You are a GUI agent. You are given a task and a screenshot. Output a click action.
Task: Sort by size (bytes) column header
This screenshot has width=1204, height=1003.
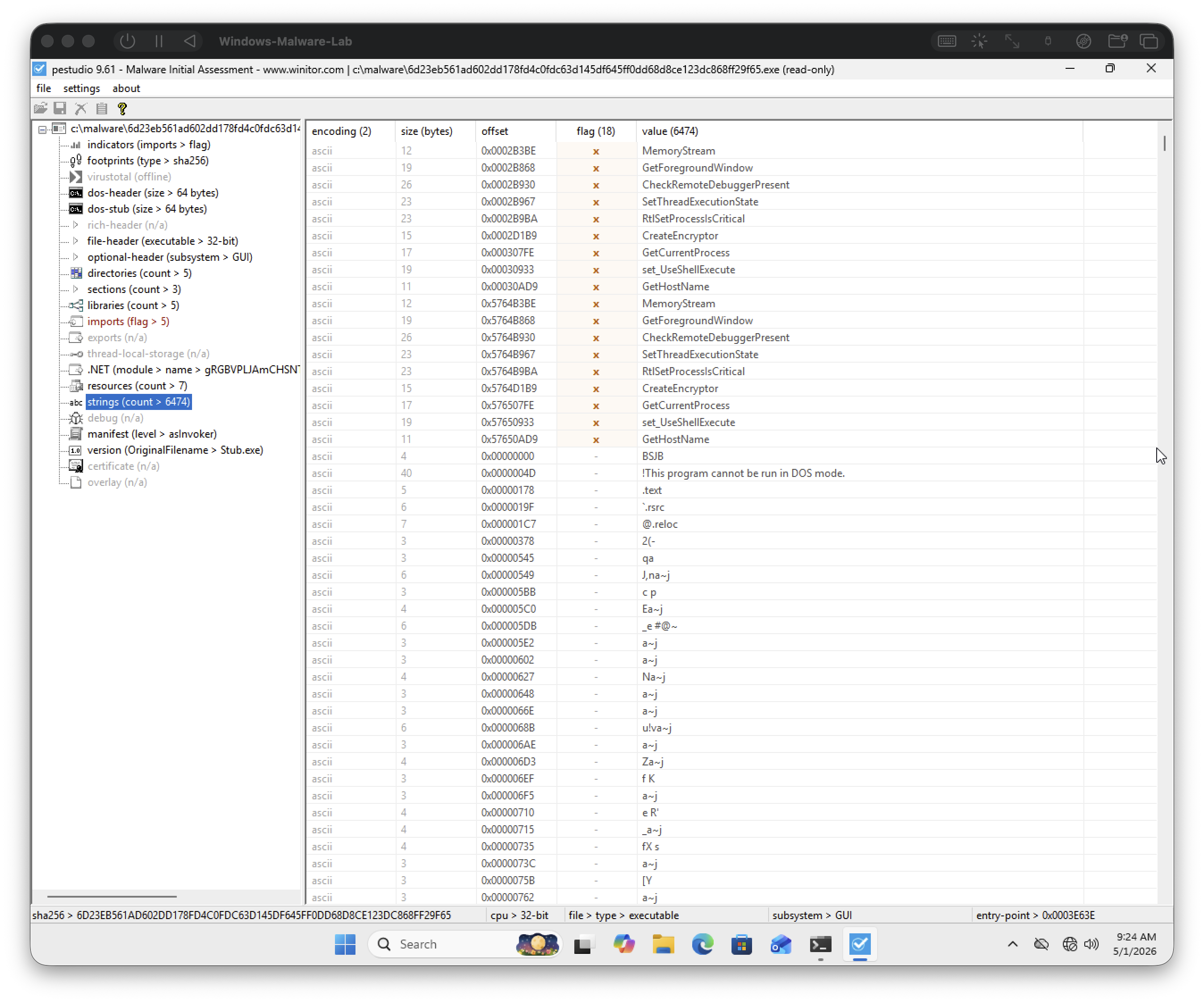[435, 131]
